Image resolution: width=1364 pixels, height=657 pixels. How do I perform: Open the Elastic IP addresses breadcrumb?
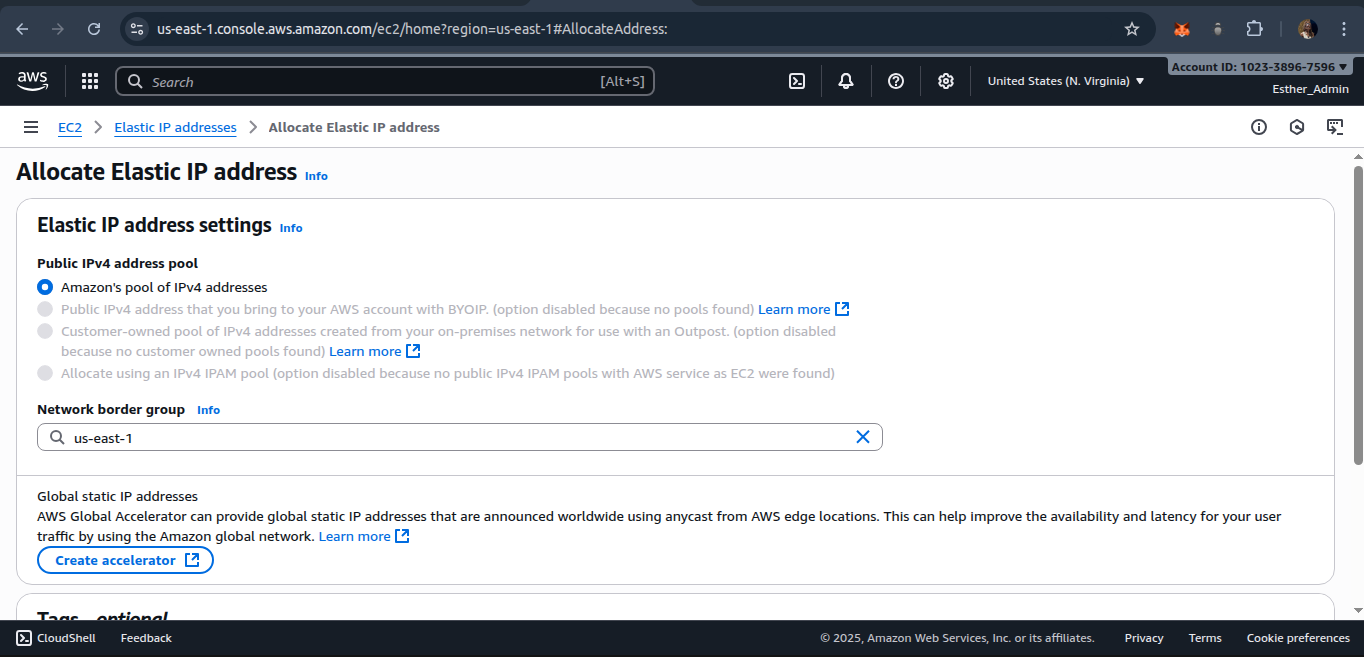(x=175, y=127)
